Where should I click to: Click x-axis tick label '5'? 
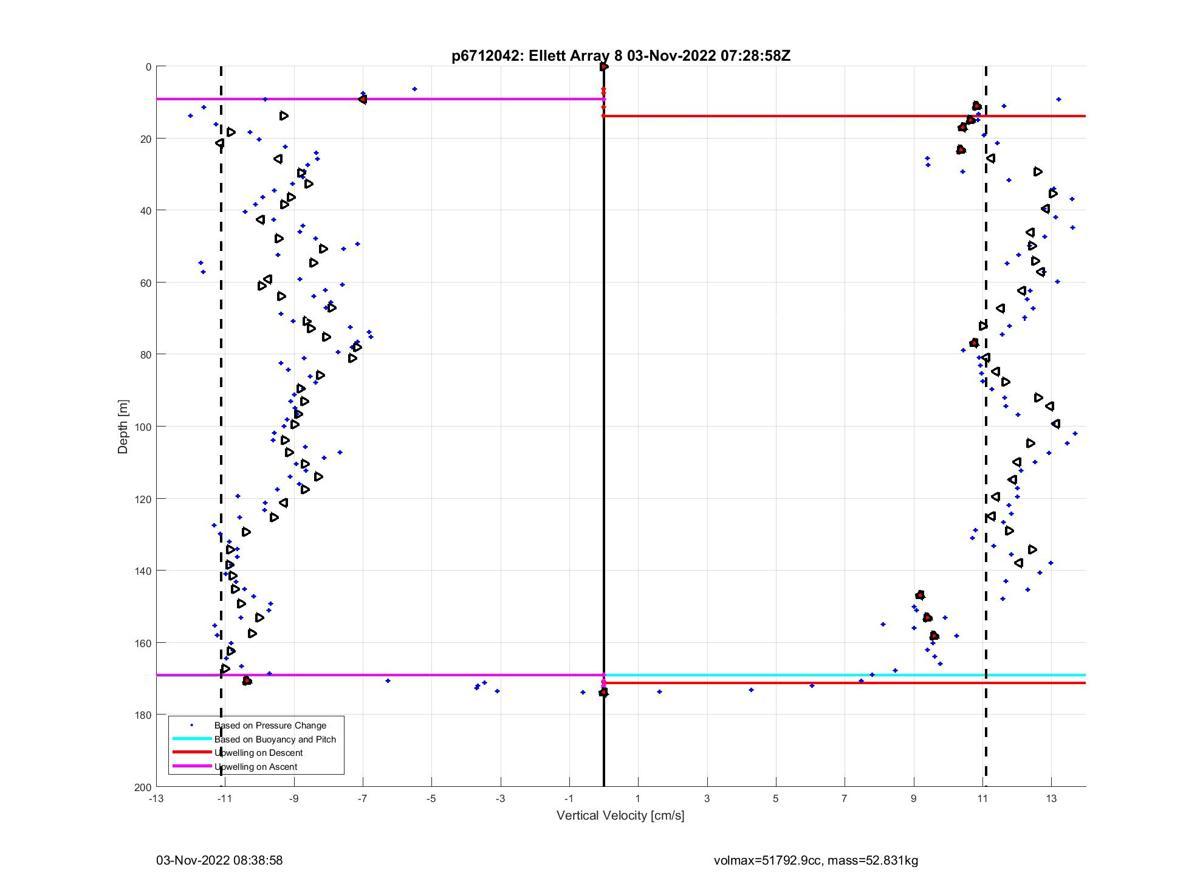coord(776,799)
